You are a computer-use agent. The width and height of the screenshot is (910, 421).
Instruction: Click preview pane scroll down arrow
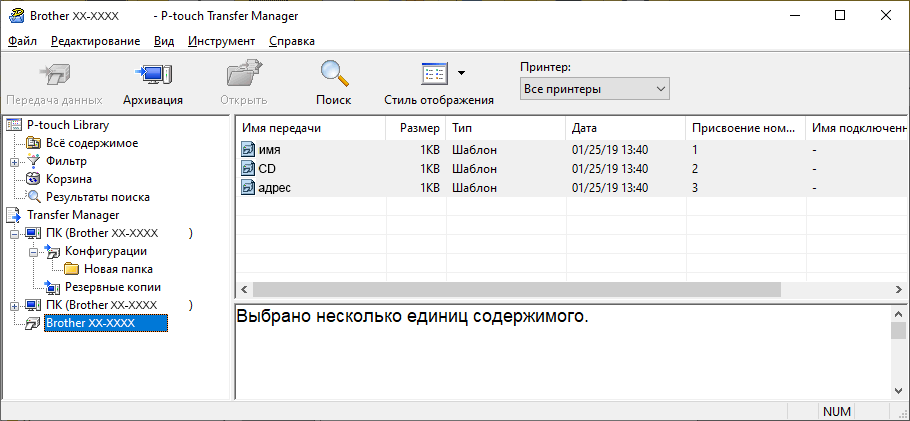click(x=899, y=391)
